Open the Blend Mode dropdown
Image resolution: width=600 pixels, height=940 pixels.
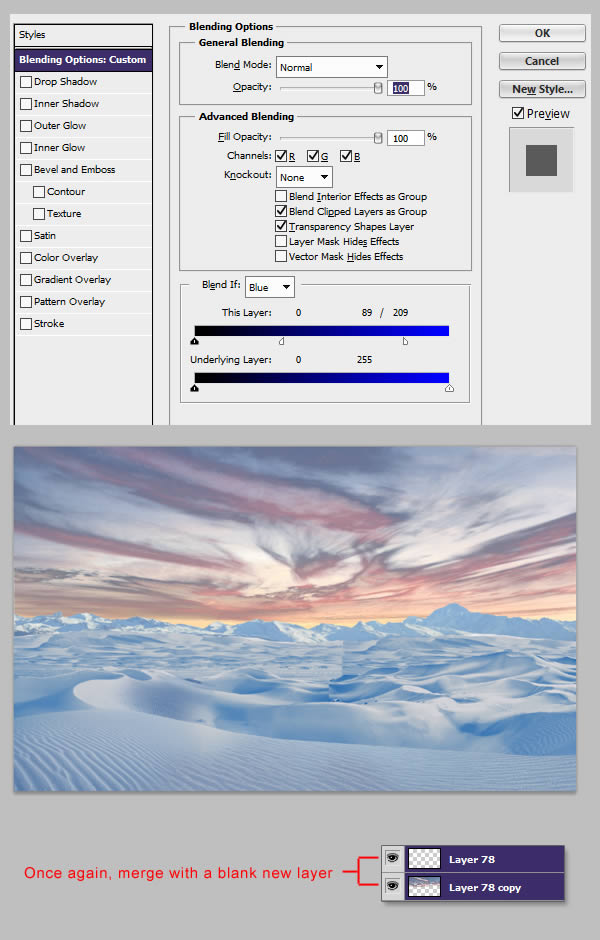pos(331,67)
